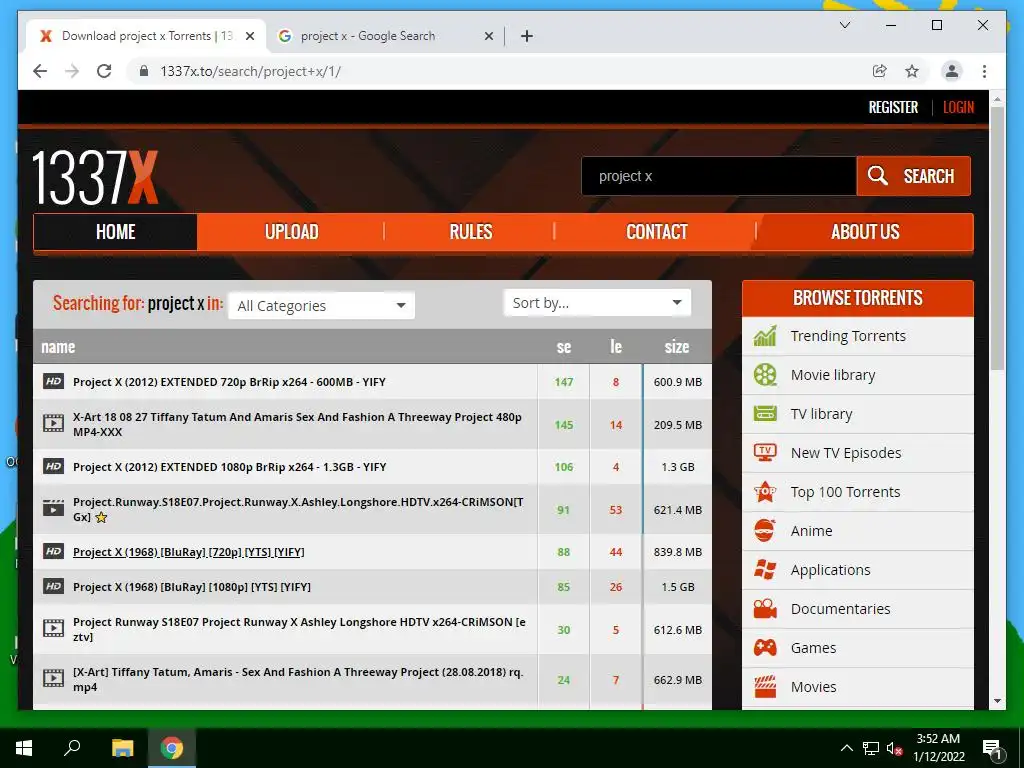
Task: Click into the project x search field
Action: tap(718, 176)
